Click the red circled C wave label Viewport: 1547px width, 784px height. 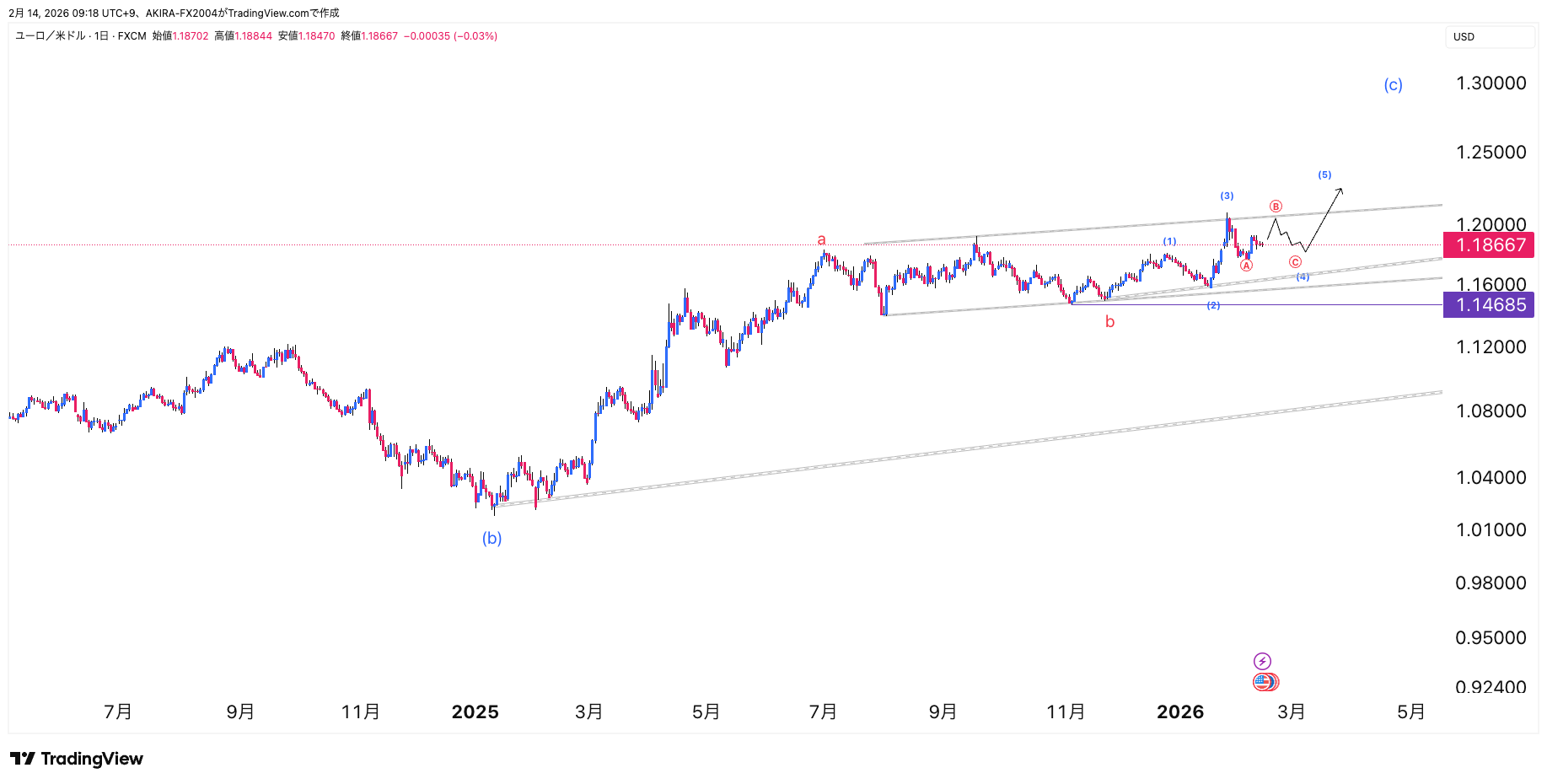(1295, 262)
